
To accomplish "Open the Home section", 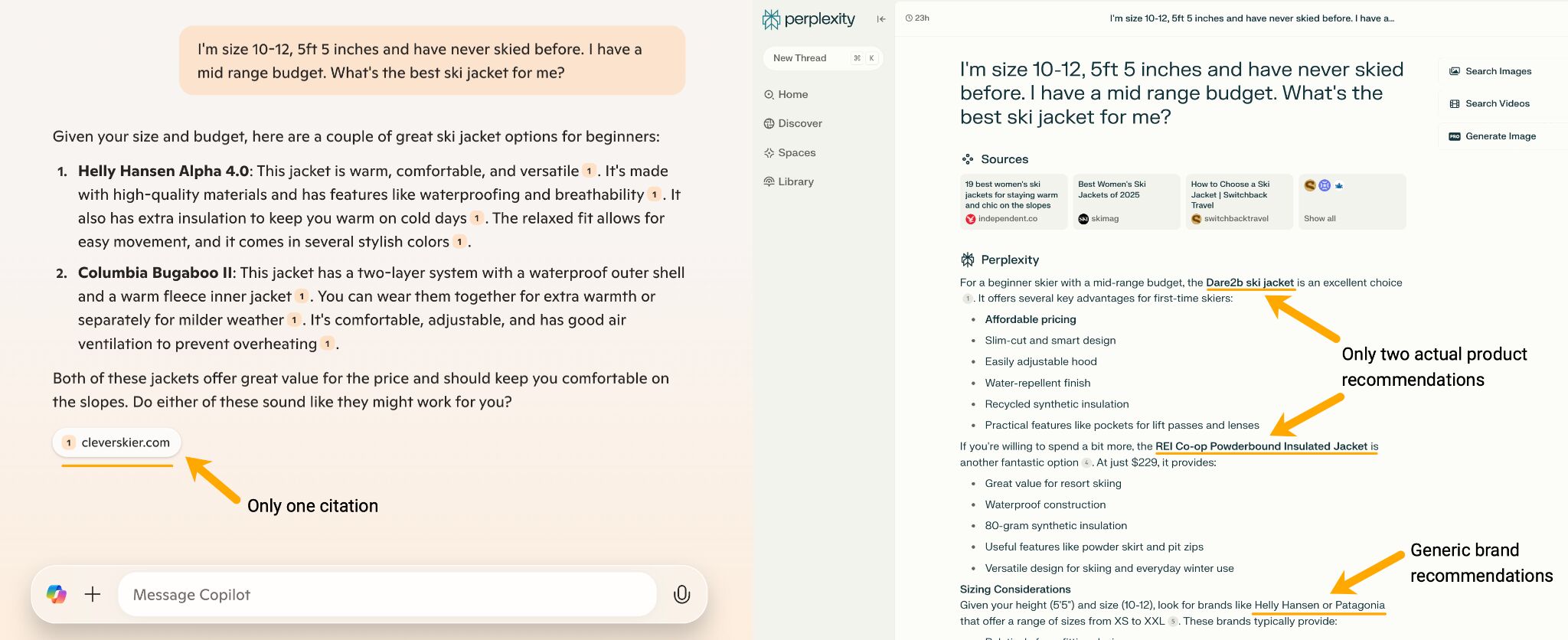I will 792,94.
